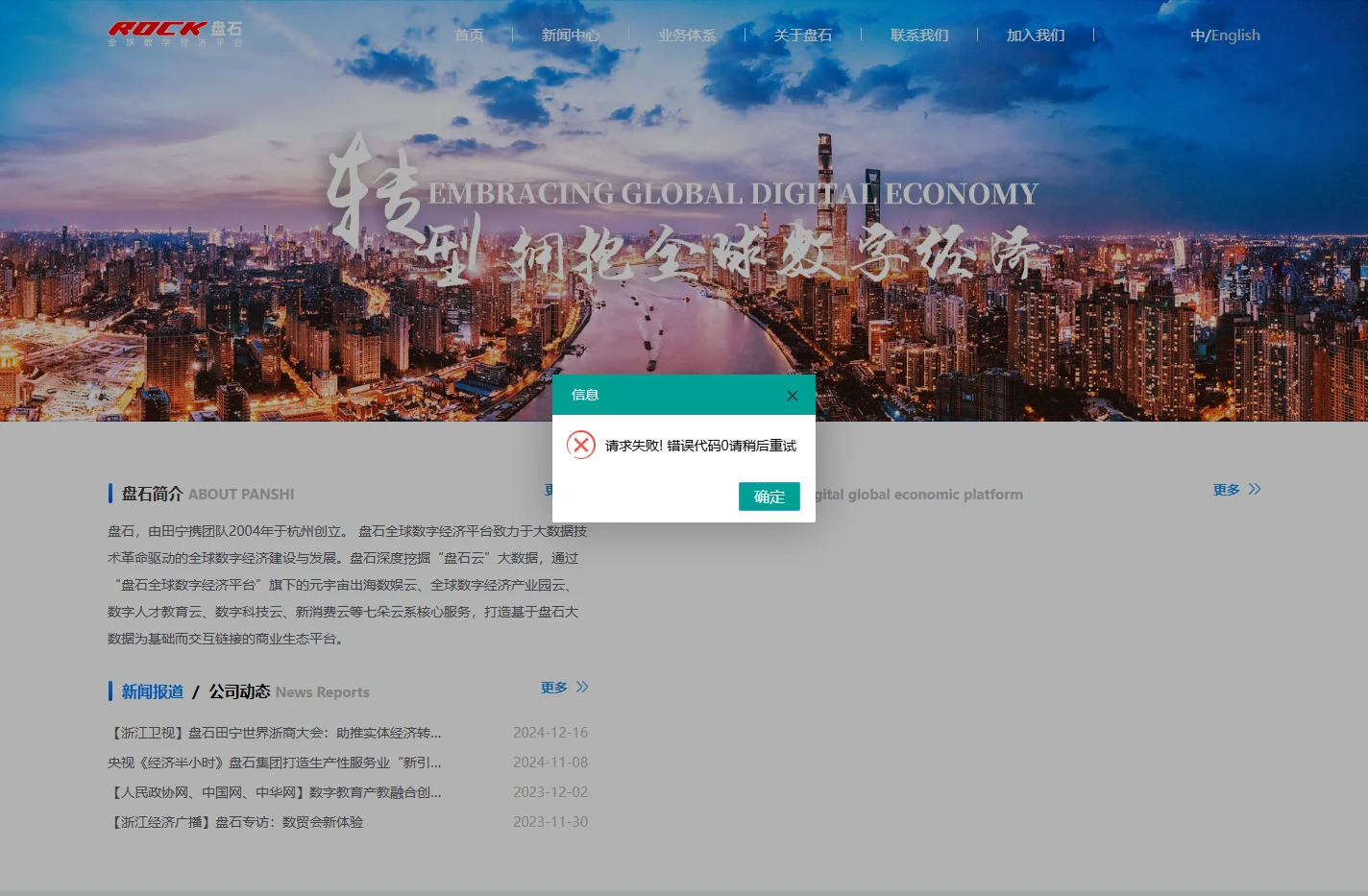Open the 新闻中心 menu item
1368x896 pixels.
571,36
